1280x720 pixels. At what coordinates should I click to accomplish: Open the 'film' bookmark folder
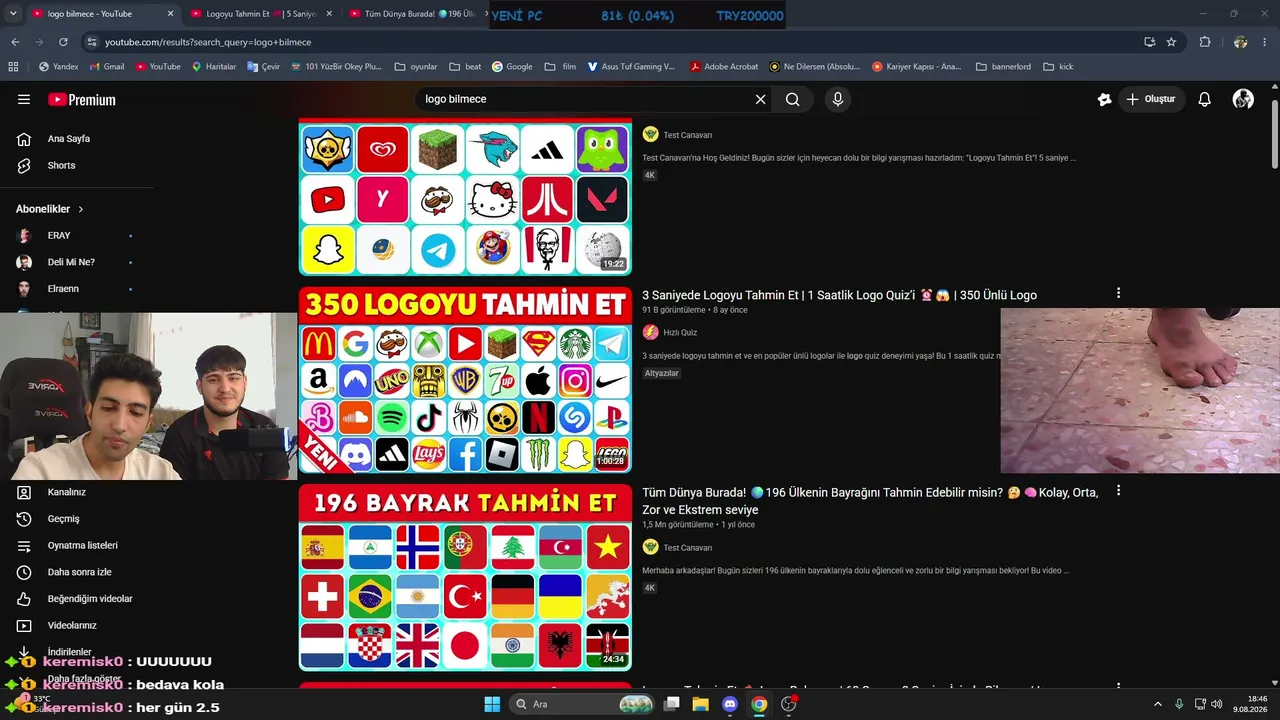coord(560,67)
